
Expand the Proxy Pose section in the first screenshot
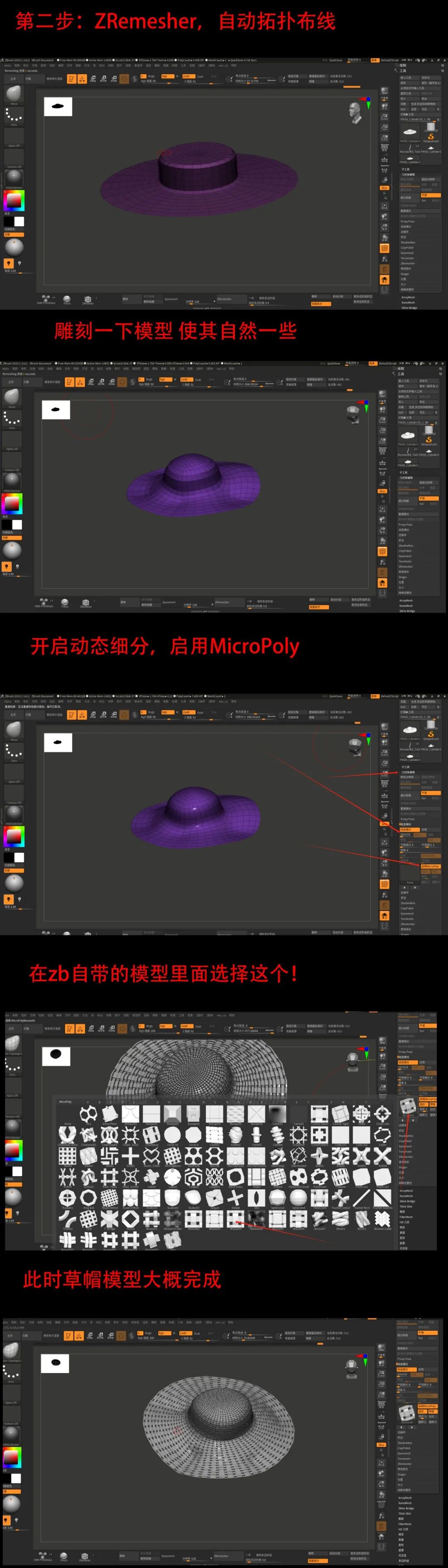click(407, 221)
